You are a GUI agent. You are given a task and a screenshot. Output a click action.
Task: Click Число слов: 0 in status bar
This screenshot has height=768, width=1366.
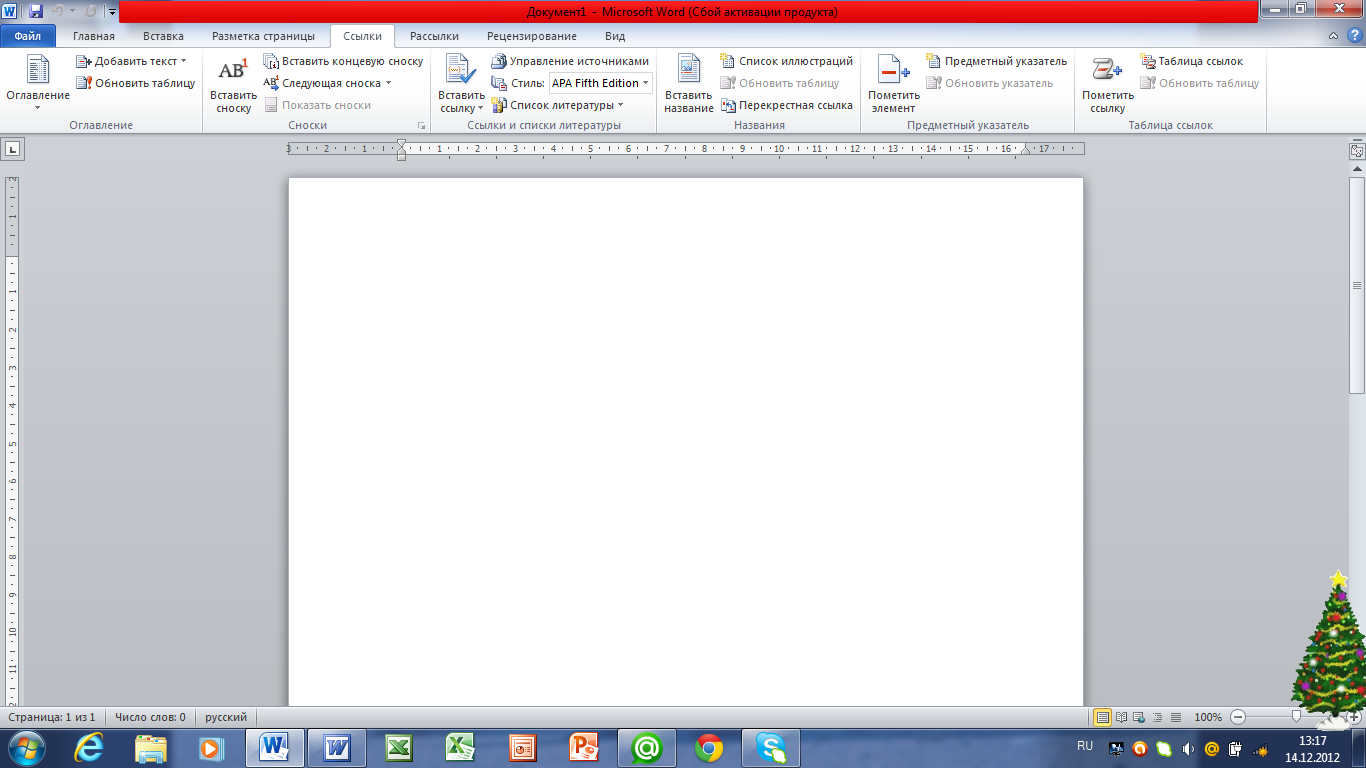click(150, 717)
